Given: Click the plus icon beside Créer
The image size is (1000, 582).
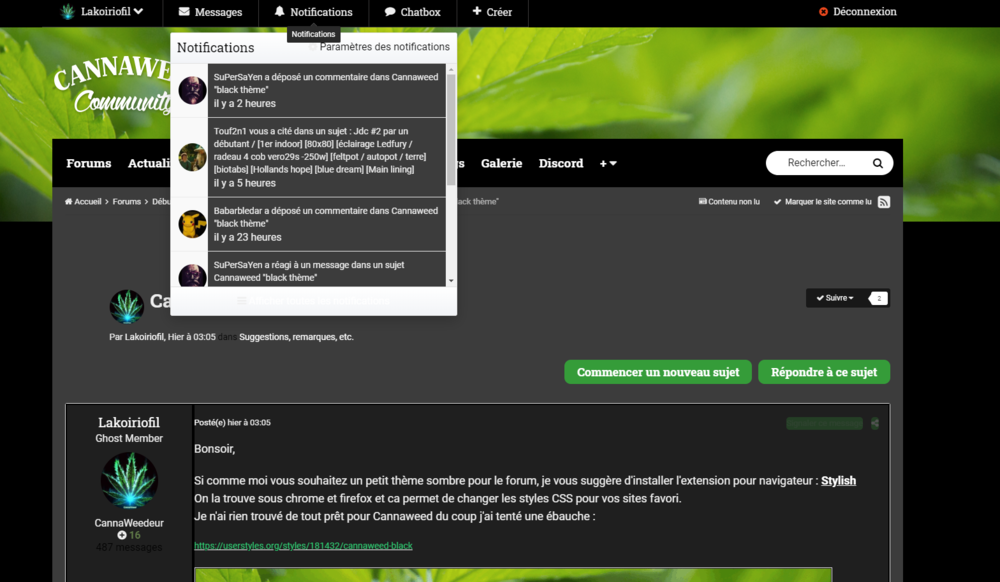Looking at the screenshot, I should click(x=476, y=11).
